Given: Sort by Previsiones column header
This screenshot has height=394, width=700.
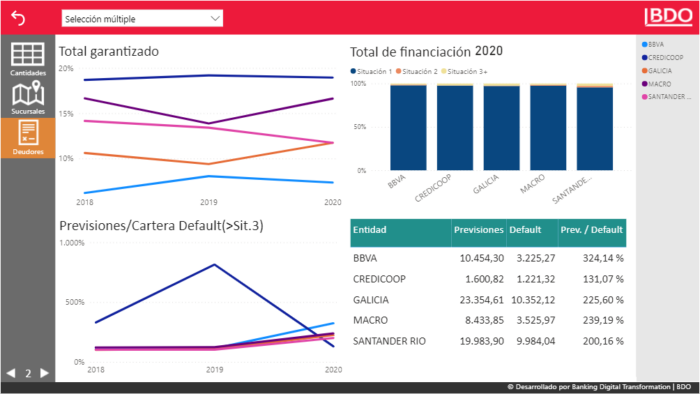Looking at the screenshot, I should coord(479,230).
